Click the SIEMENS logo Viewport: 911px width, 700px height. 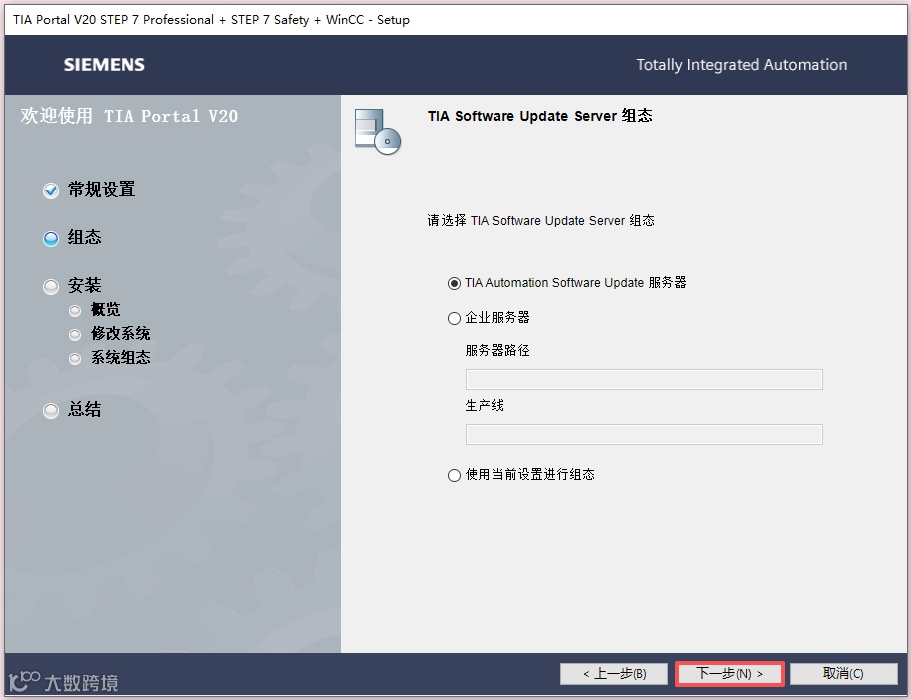pyautogui.click(x=104, y=64)
